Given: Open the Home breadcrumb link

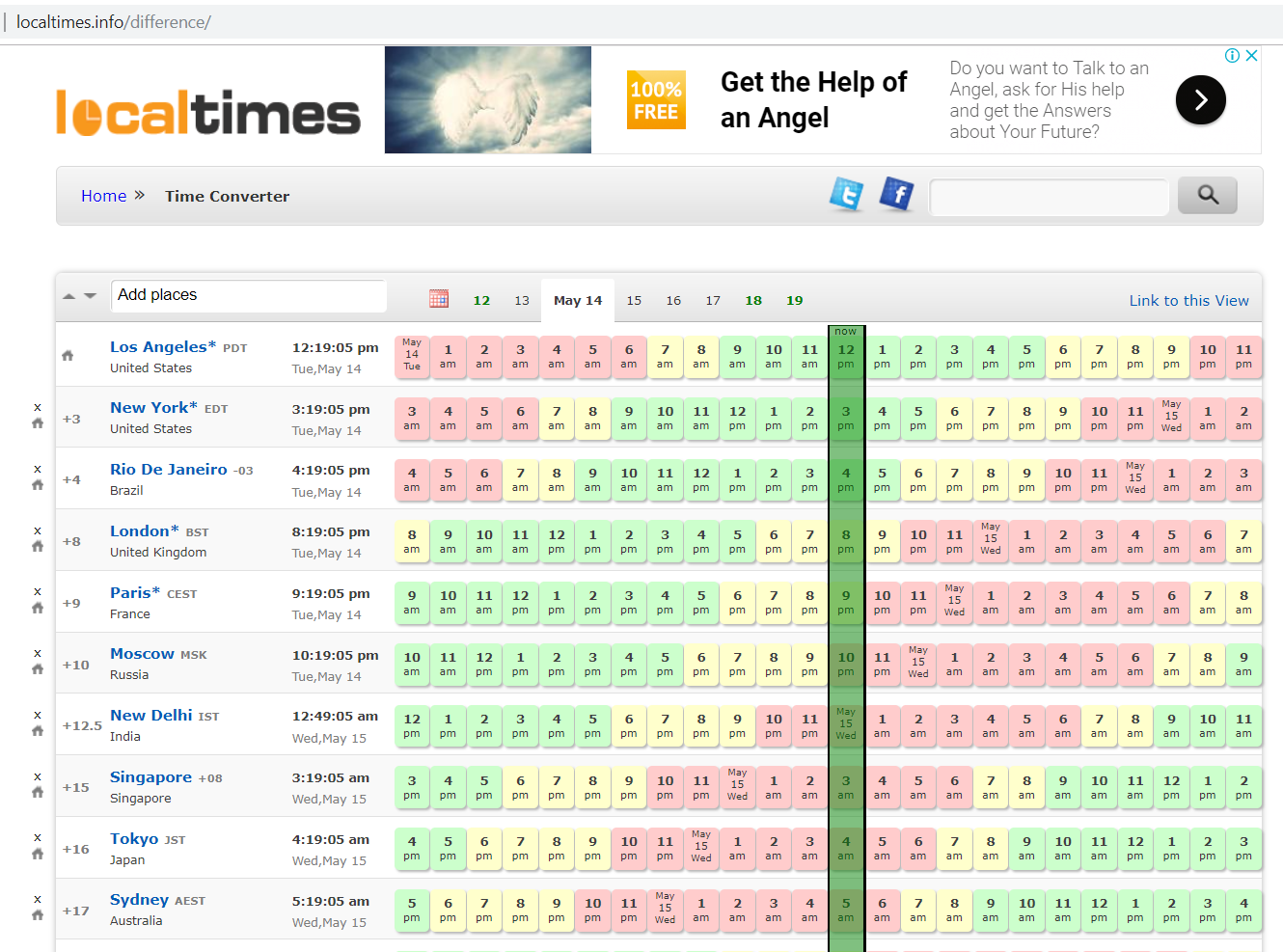Looking at the screenshot, I should (x=103, y=195).
